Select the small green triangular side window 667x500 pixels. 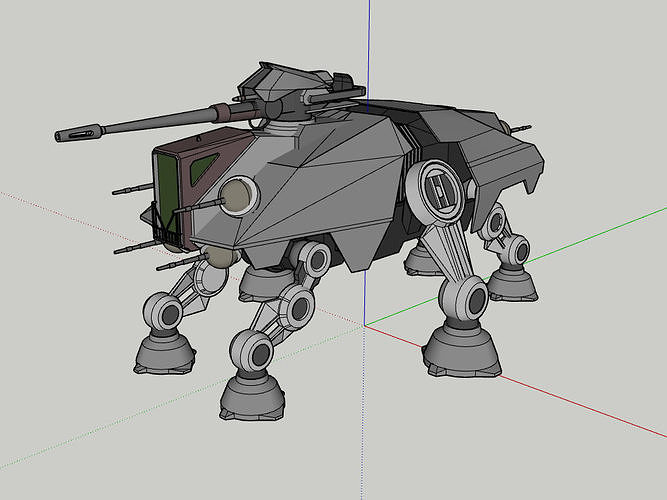tap(204, 168)
